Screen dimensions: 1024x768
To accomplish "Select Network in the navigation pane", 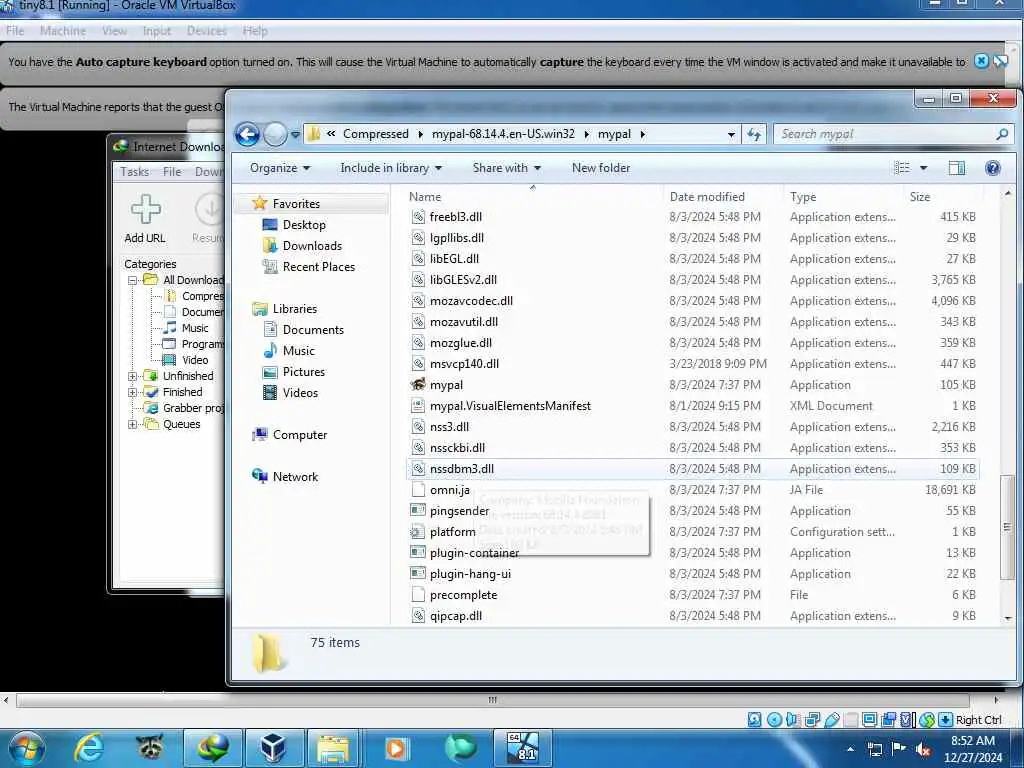I will (x=285, y=477).
